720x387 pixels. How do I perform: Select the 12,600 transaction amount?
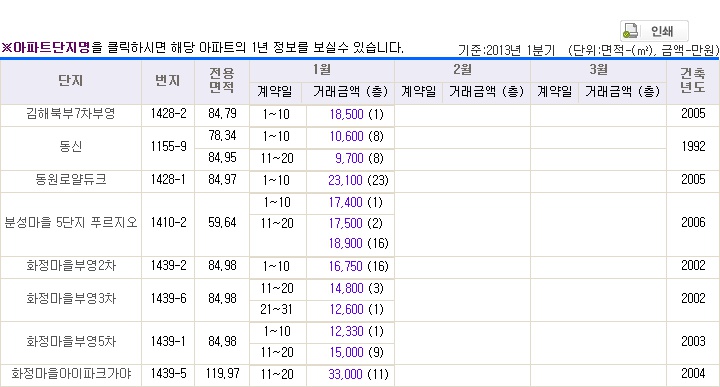[x=346, y=309]
